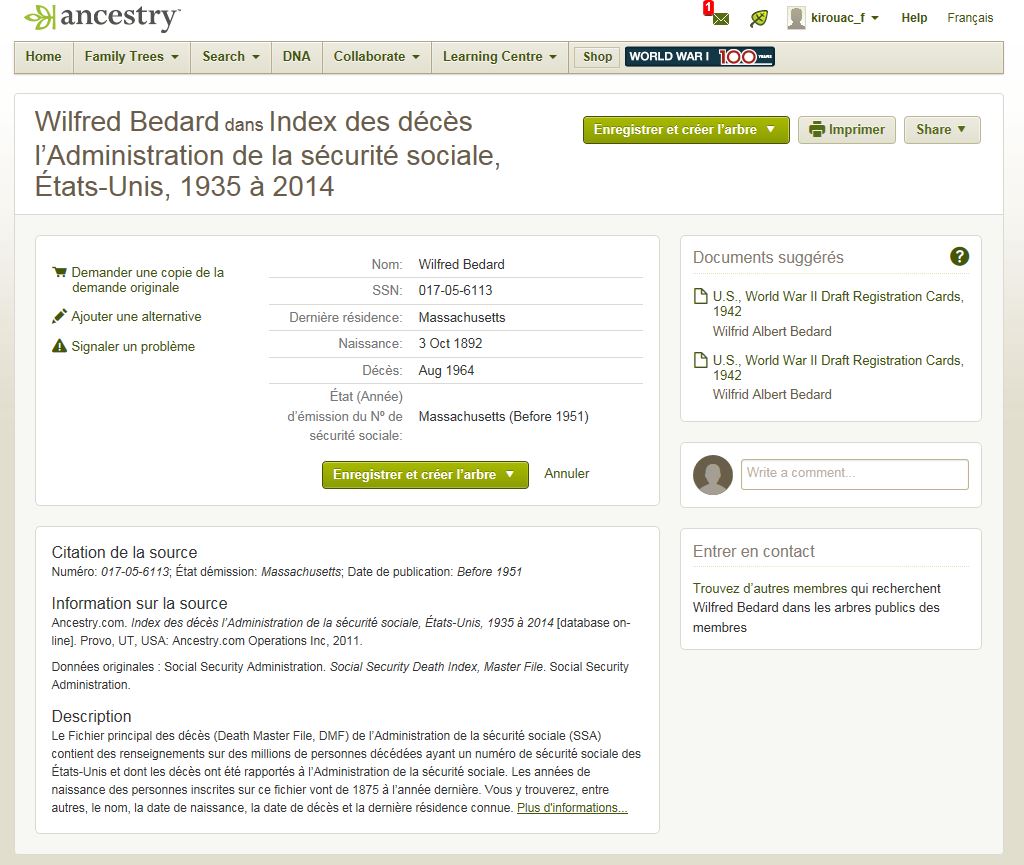Switch language to Français
The height and width of the screenshot is (865, 1024).
point(970,18)
